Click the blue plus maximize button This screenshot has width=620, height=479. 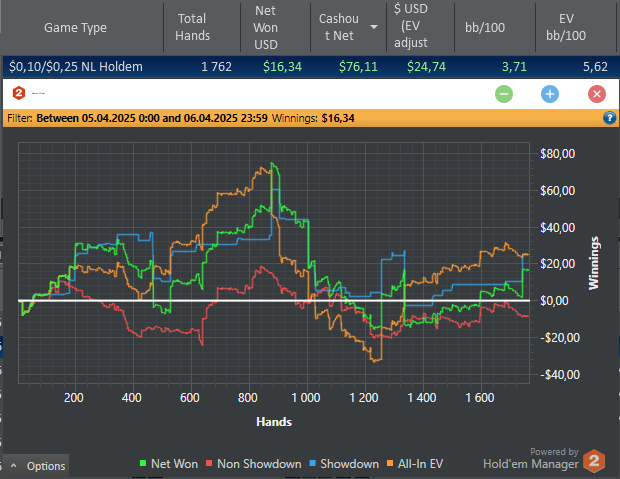coord(549,94)
